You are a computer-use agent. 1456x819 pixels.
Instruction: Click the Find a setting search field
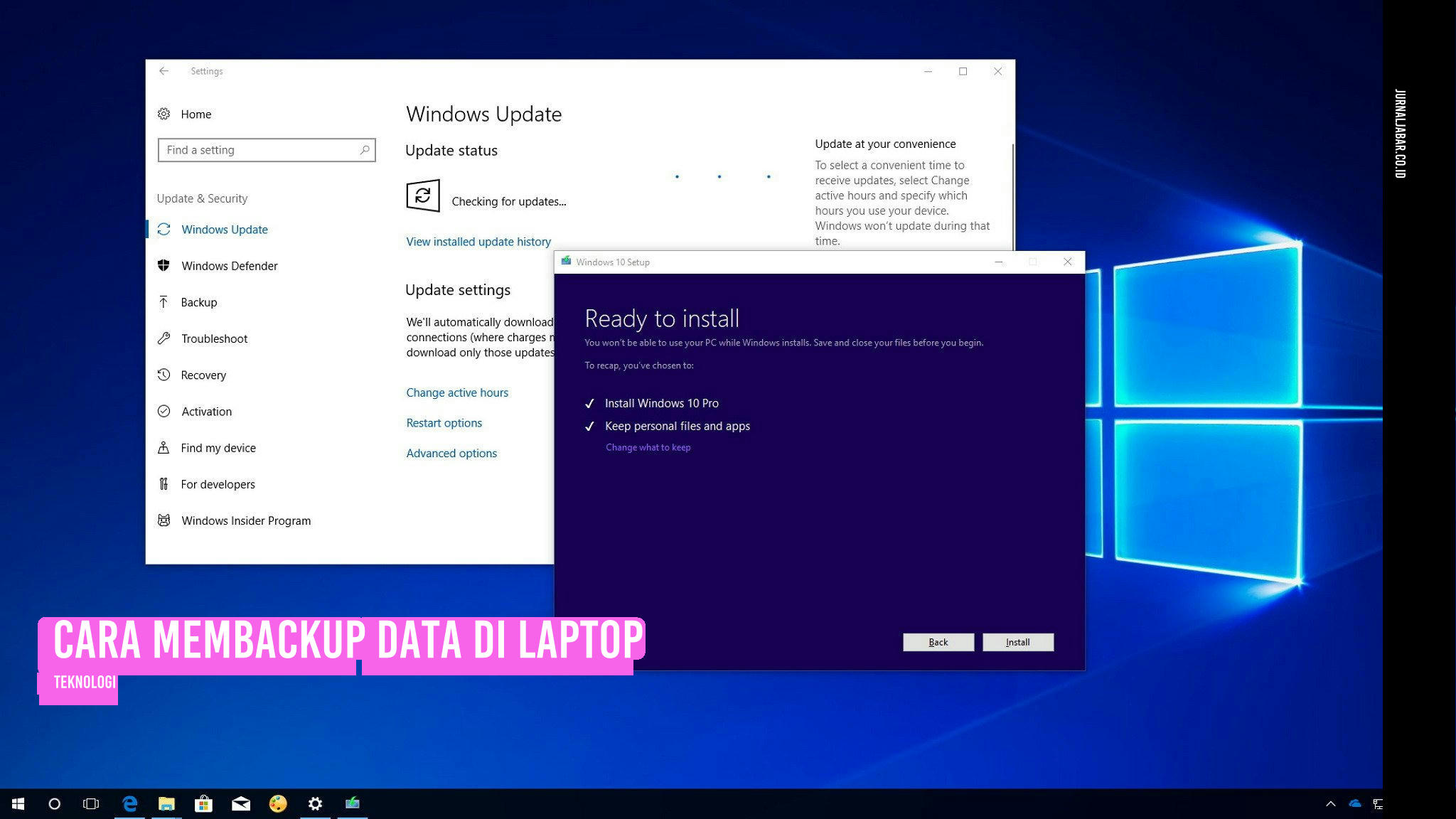[267, 150]
